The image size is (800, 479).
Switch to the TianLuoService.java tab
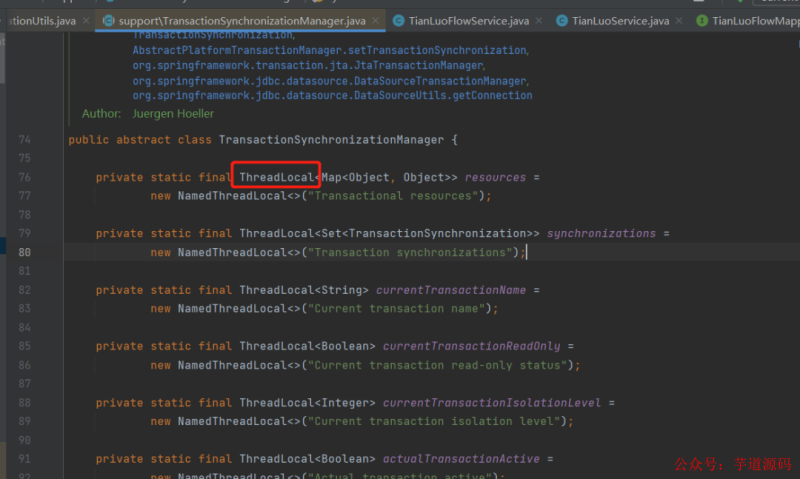click(x=620, y=21)
